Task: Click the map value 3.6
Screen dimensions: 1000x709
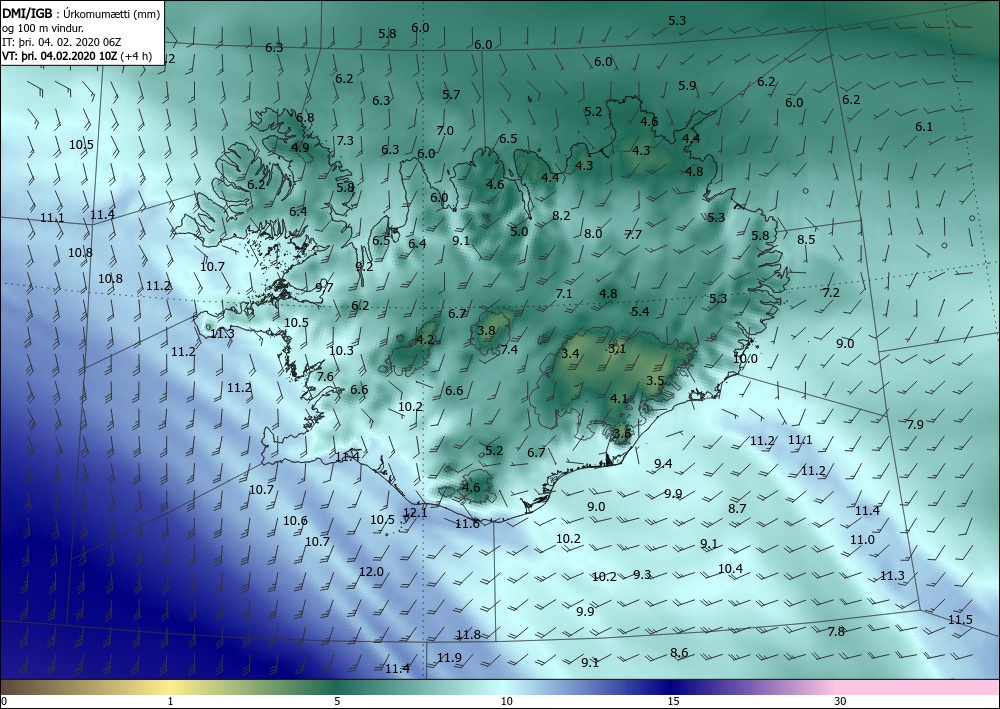Action: tap(622, 434)
